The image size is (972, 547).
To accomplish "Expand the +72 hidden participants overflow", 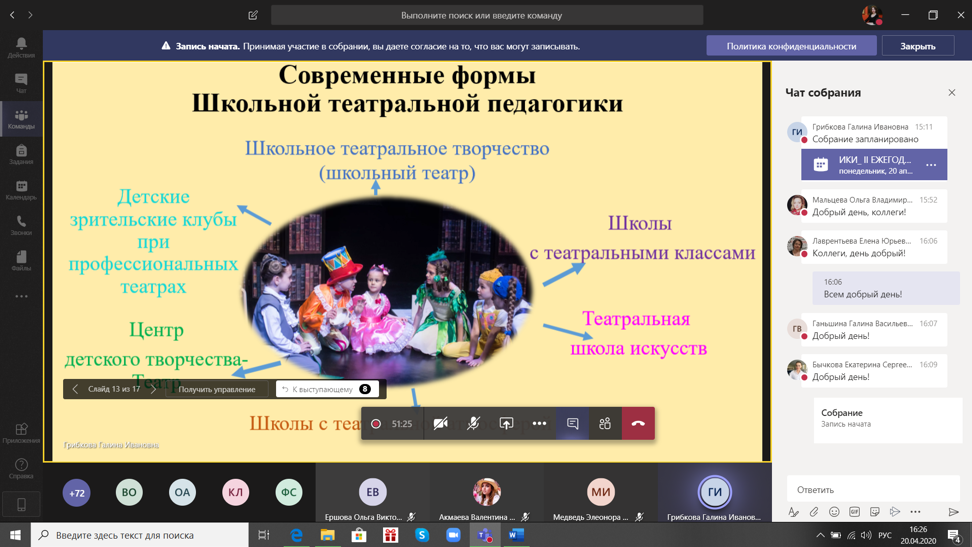I will click(77, 492).
